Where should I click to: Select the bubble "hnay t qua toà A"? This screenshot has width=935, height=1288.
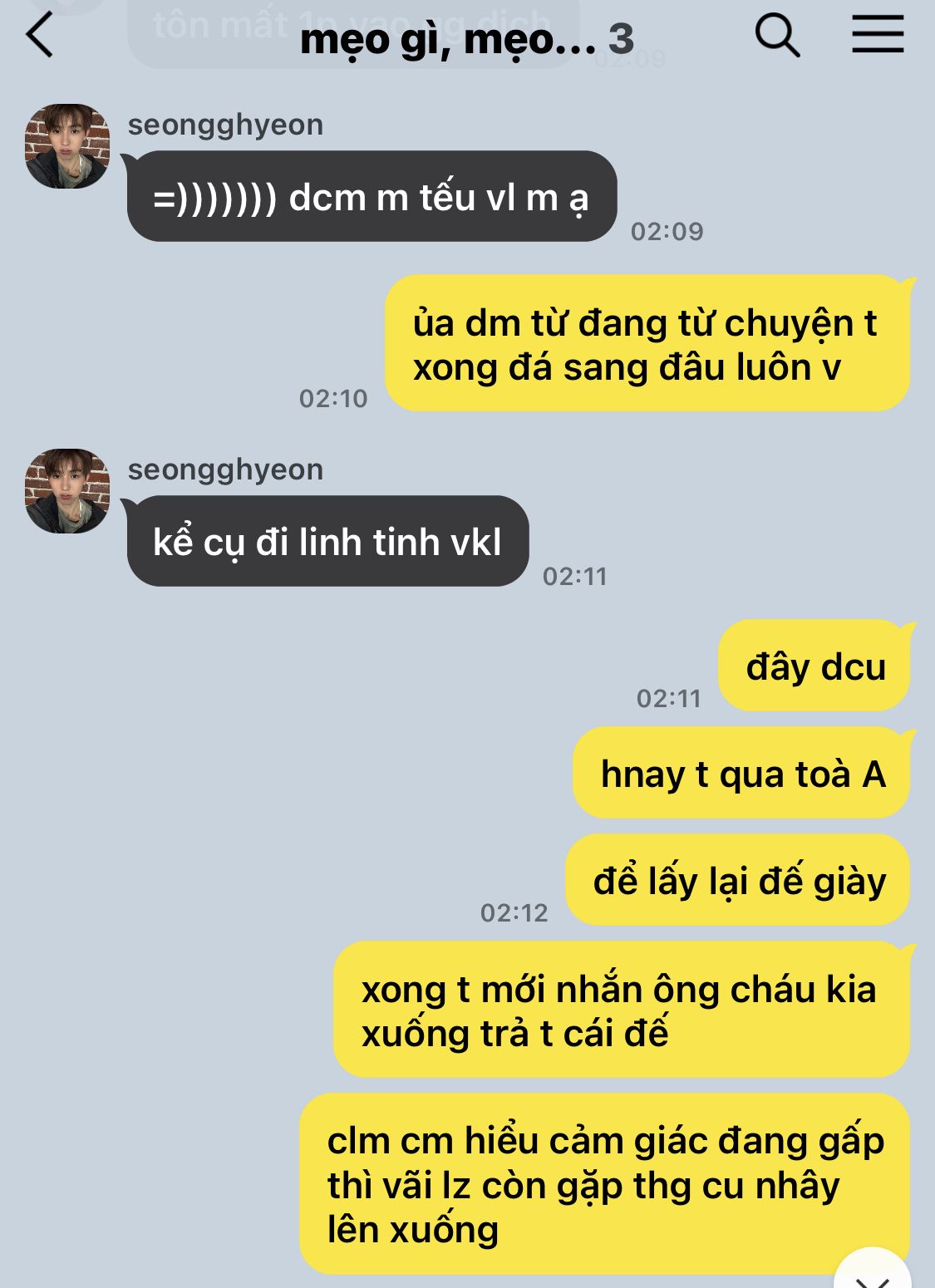click(741, 774)
